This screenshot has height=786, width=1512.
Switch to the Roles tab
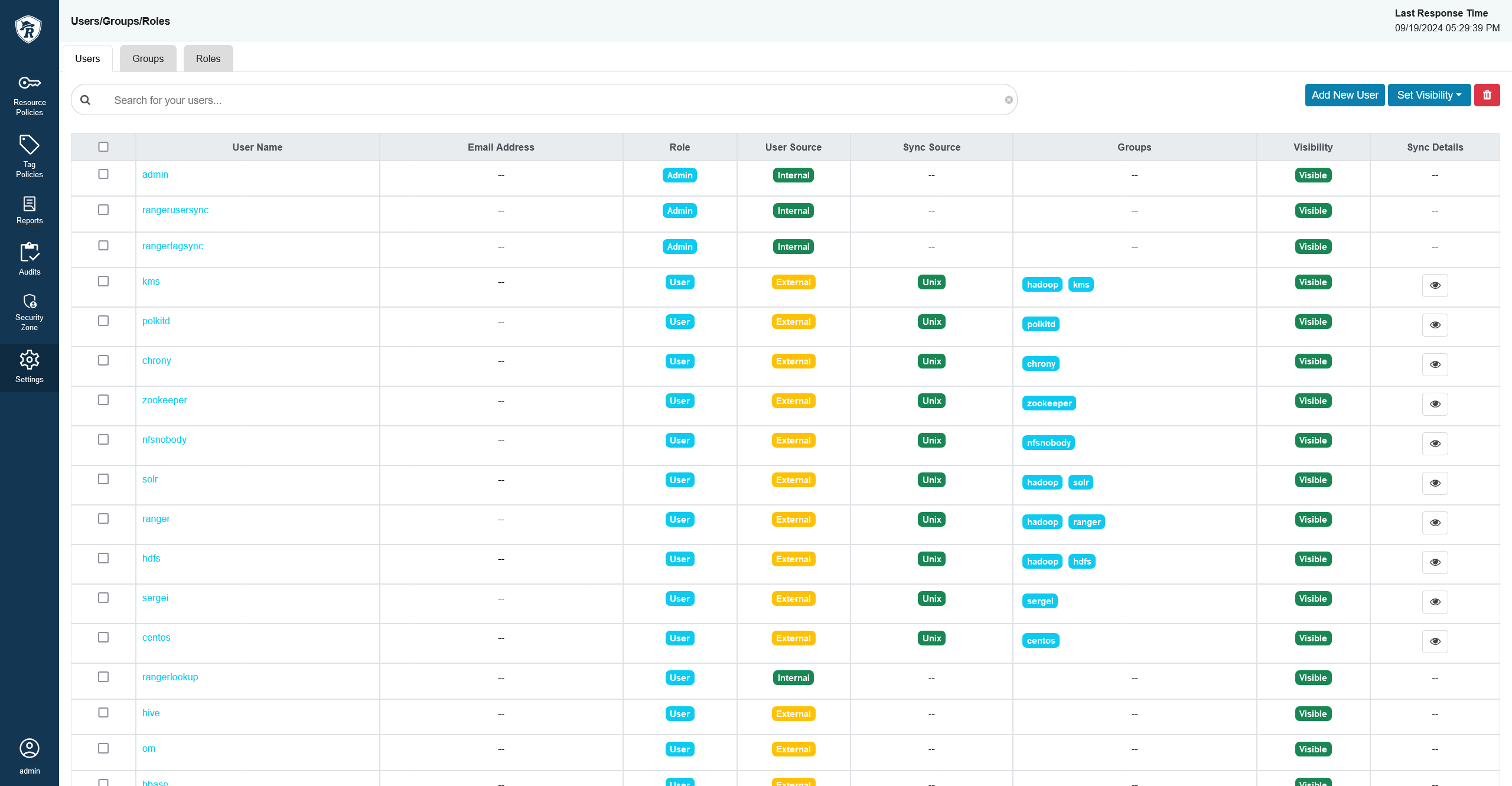tap(208, 58)
